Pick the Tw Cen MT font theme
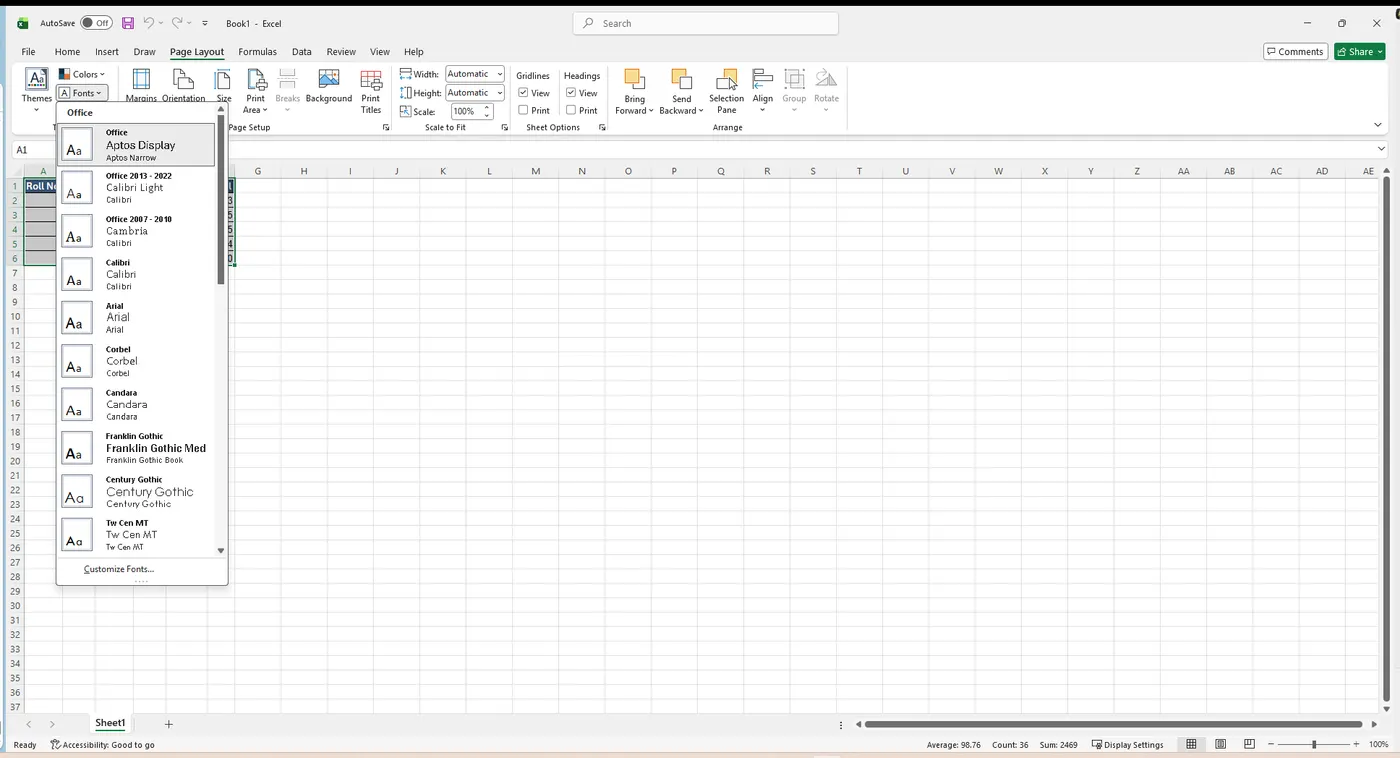The height and width of the screenshot is (758, 1400). coord(137,535)
